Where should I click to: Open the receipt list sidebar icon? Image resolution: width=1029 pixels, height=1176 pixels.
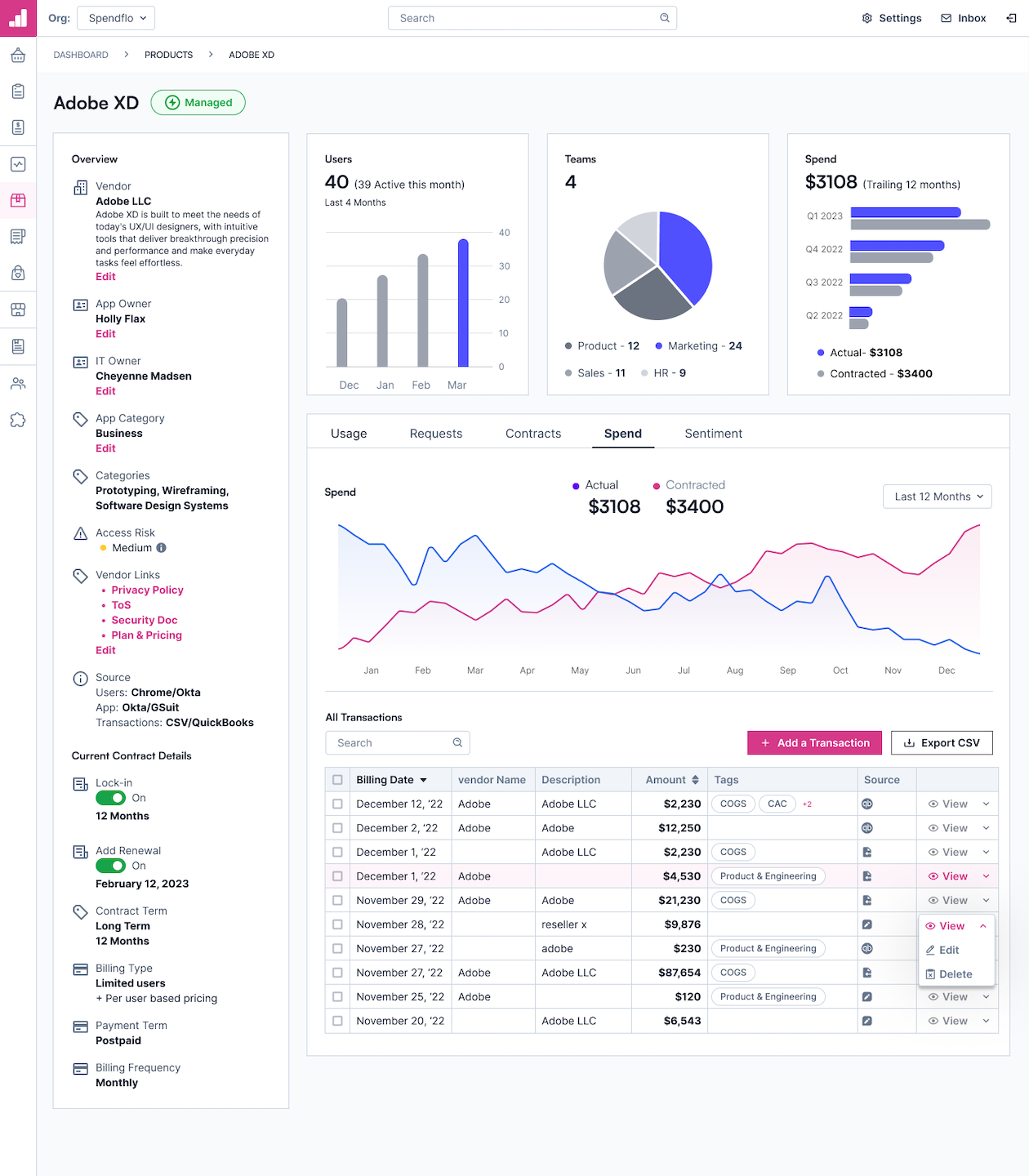pos(18,237)
